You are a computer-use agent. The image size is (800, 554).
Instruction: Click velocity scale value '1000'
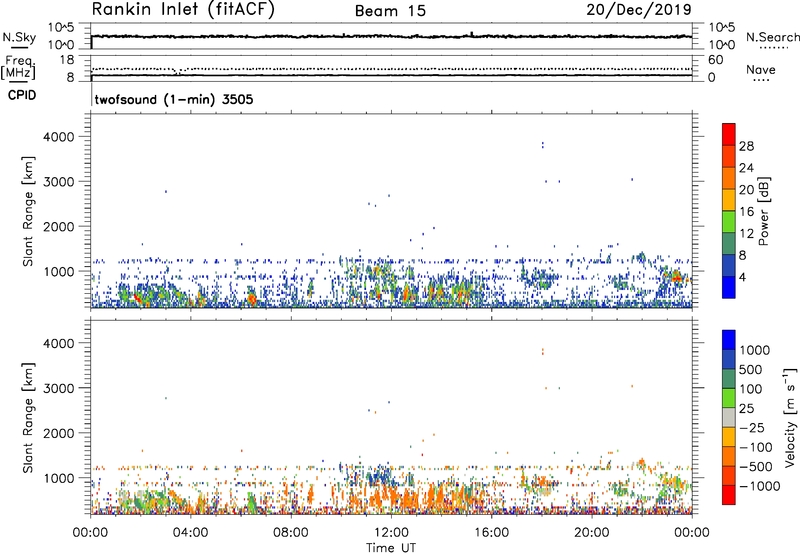point(755,350)
